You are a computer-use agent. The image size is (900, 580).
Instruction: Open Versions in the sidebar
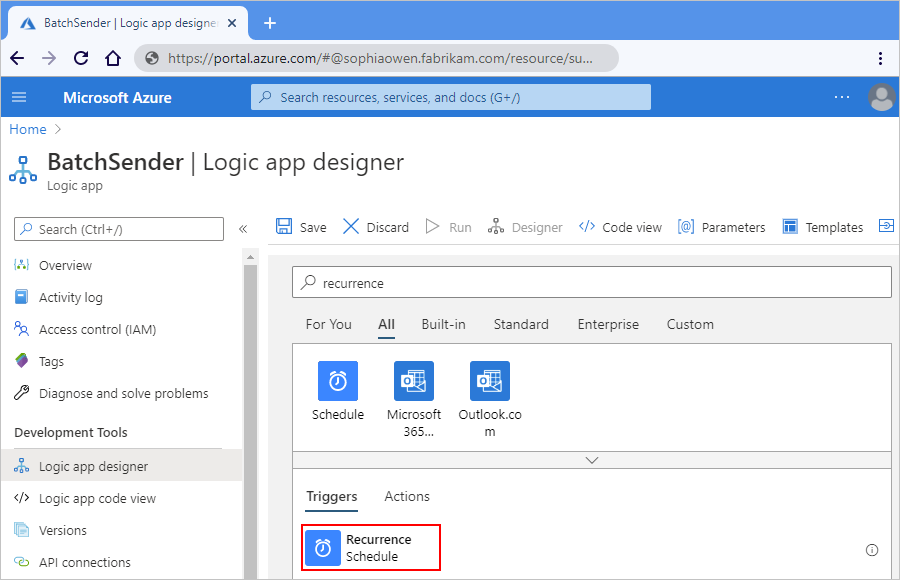coord(63,530)
